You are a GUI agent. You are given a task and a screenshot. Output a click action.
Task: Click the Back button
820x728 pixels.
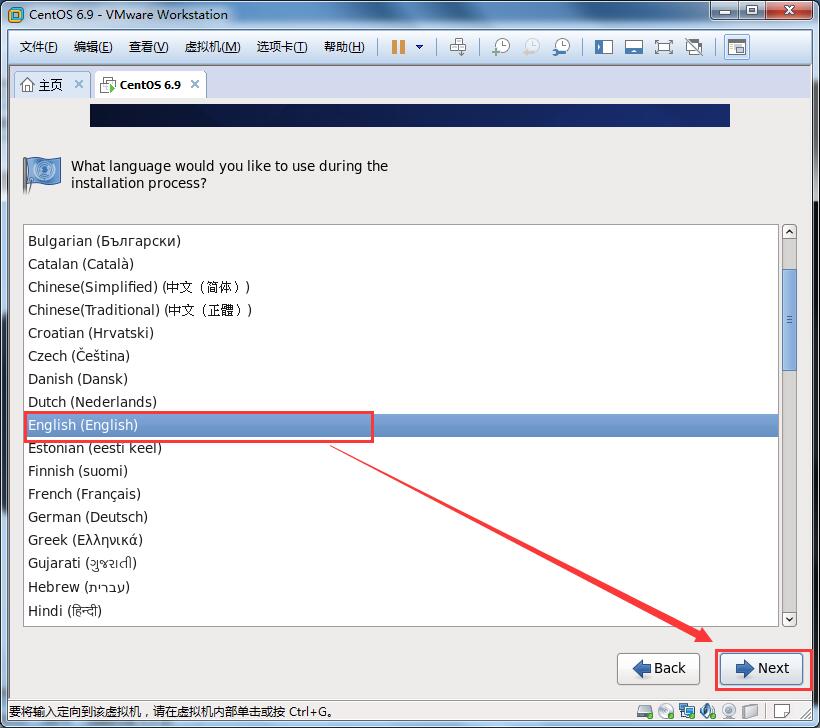click(x=658, y=668)
